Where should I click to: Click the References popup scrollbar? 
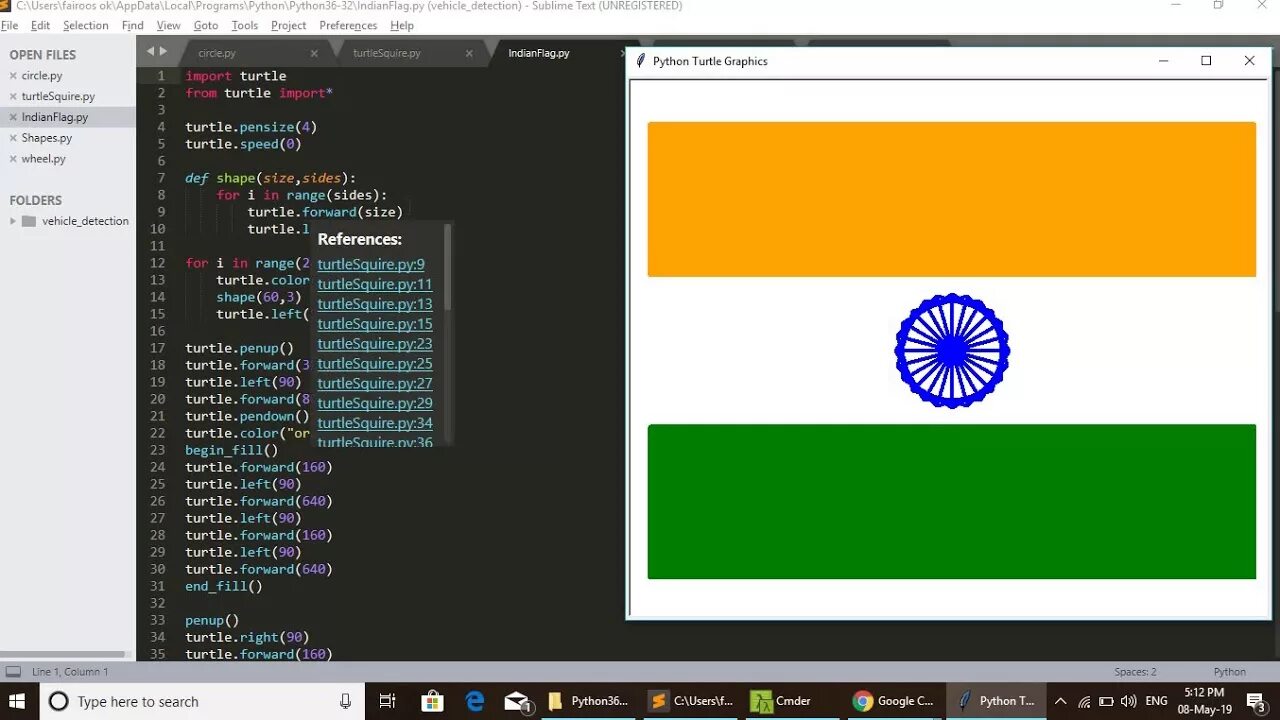(x=448, y=267)
